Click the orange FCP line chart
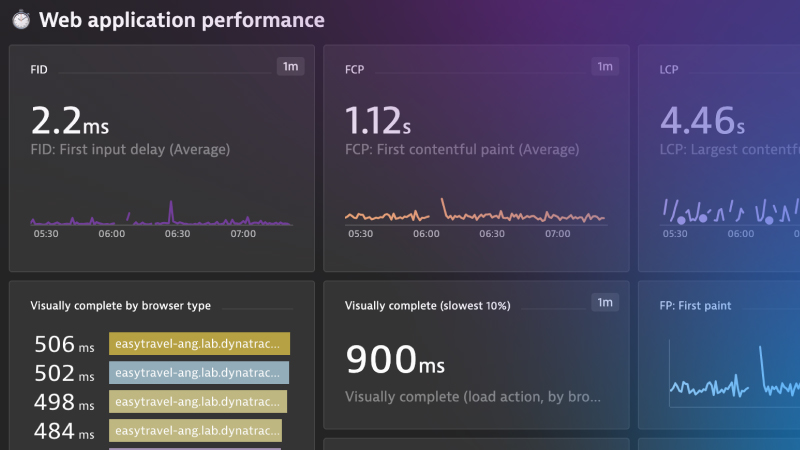The width and height of the screenshot is (800, 450). (475, 213)
